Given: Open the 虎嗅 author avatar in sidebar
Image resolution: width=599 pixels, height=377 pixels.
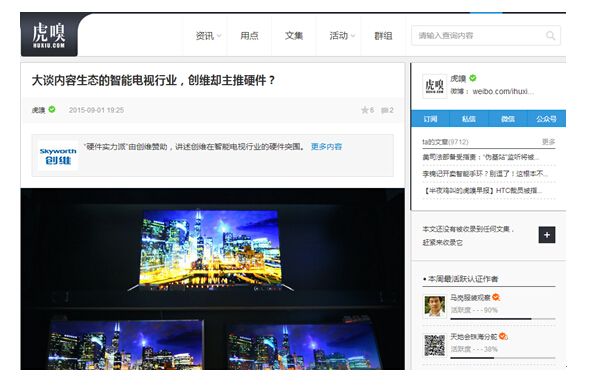Looking at the screenshot, I should (x=434, y=86).
